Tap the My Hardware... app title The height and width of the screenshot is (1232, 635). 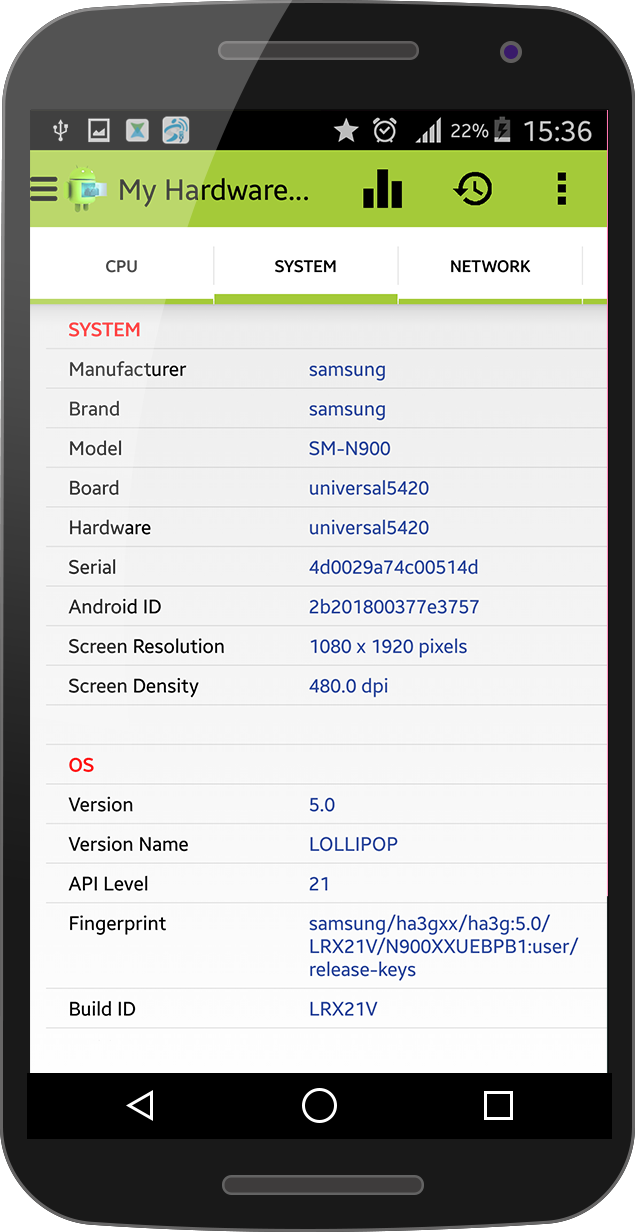click(214, 190)
